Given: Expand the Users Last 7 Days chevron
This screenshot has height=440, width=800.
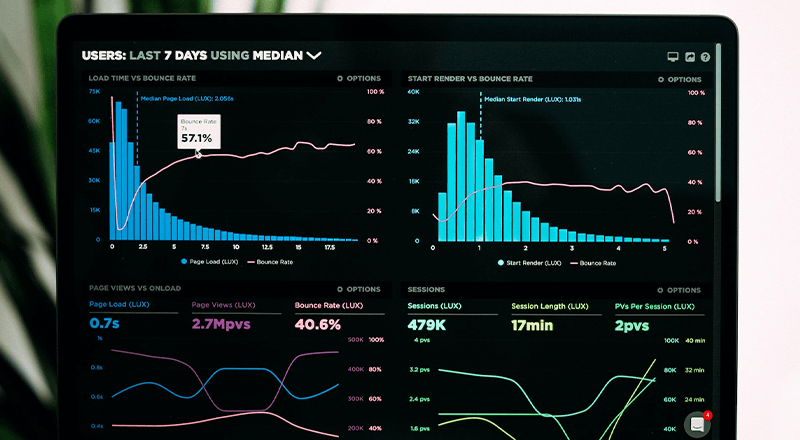Looking at the screenshot, I should point(314,55).
